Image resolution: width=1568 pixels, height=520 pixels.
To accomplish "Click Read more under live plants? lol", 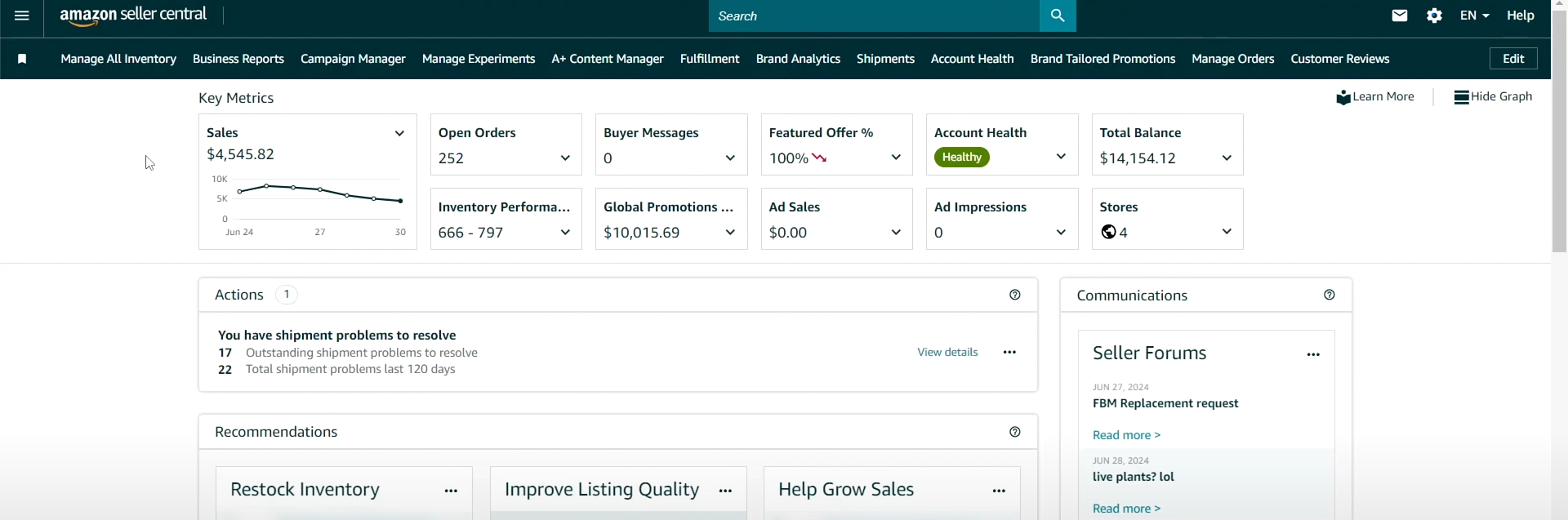I will (1126, 509).
